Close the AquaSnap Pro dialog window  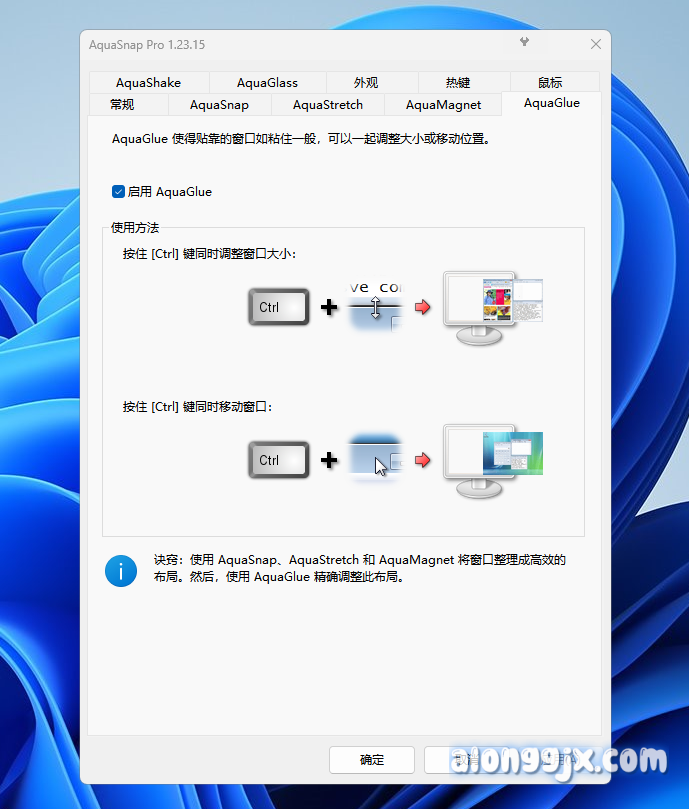coord(596,44)
